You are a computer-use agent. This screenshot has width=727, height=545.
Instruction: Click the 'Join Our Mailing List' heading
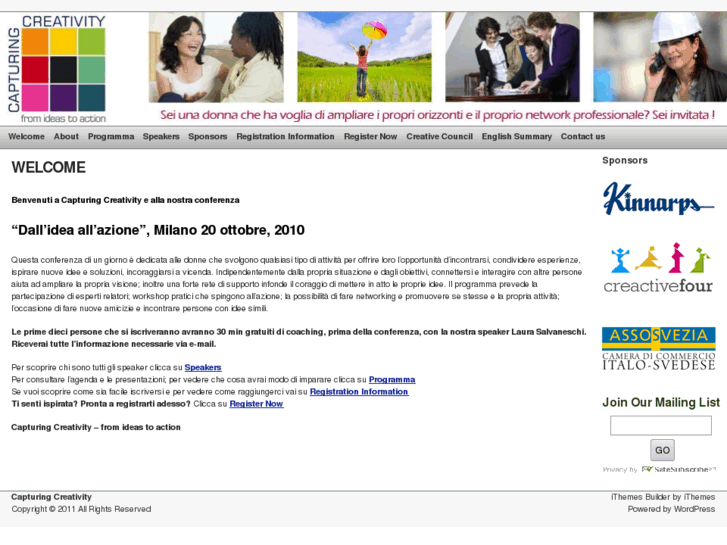tap(661, 403)
